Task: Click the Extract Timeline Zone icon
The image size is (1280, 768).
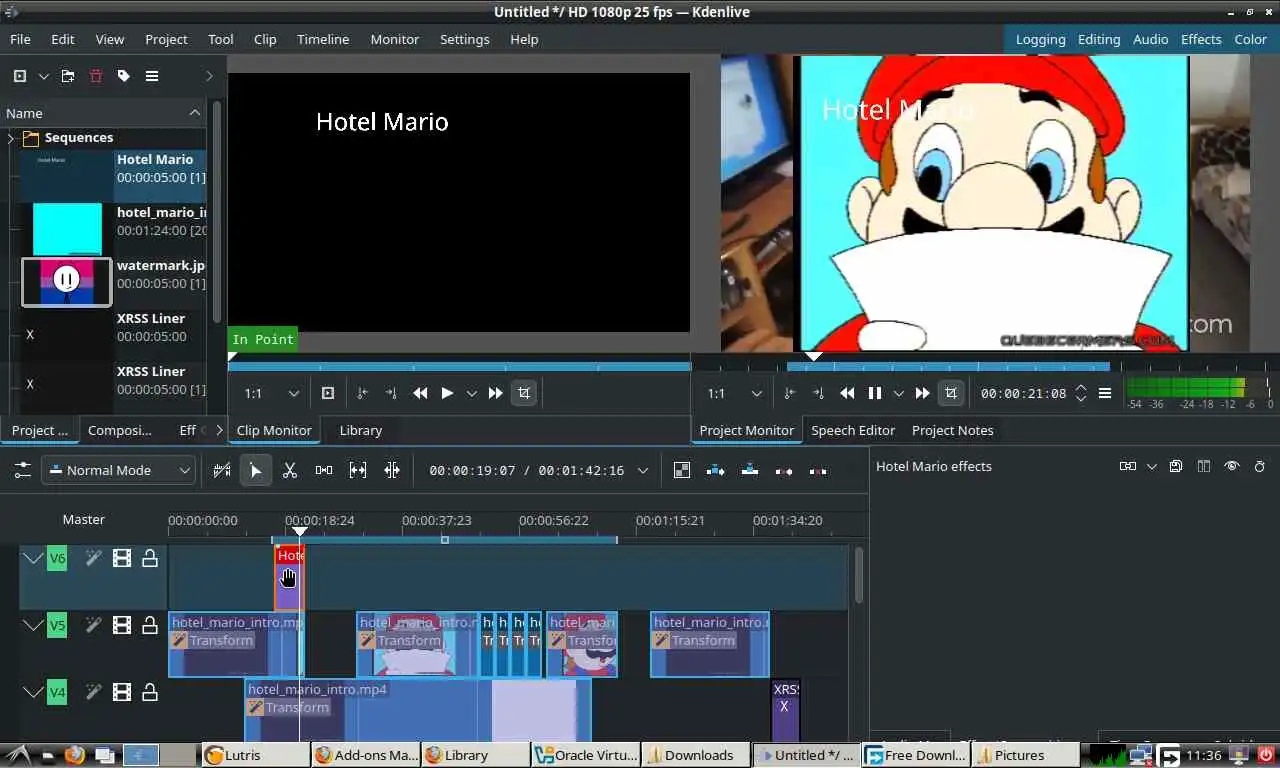Action: pos(784,470)
